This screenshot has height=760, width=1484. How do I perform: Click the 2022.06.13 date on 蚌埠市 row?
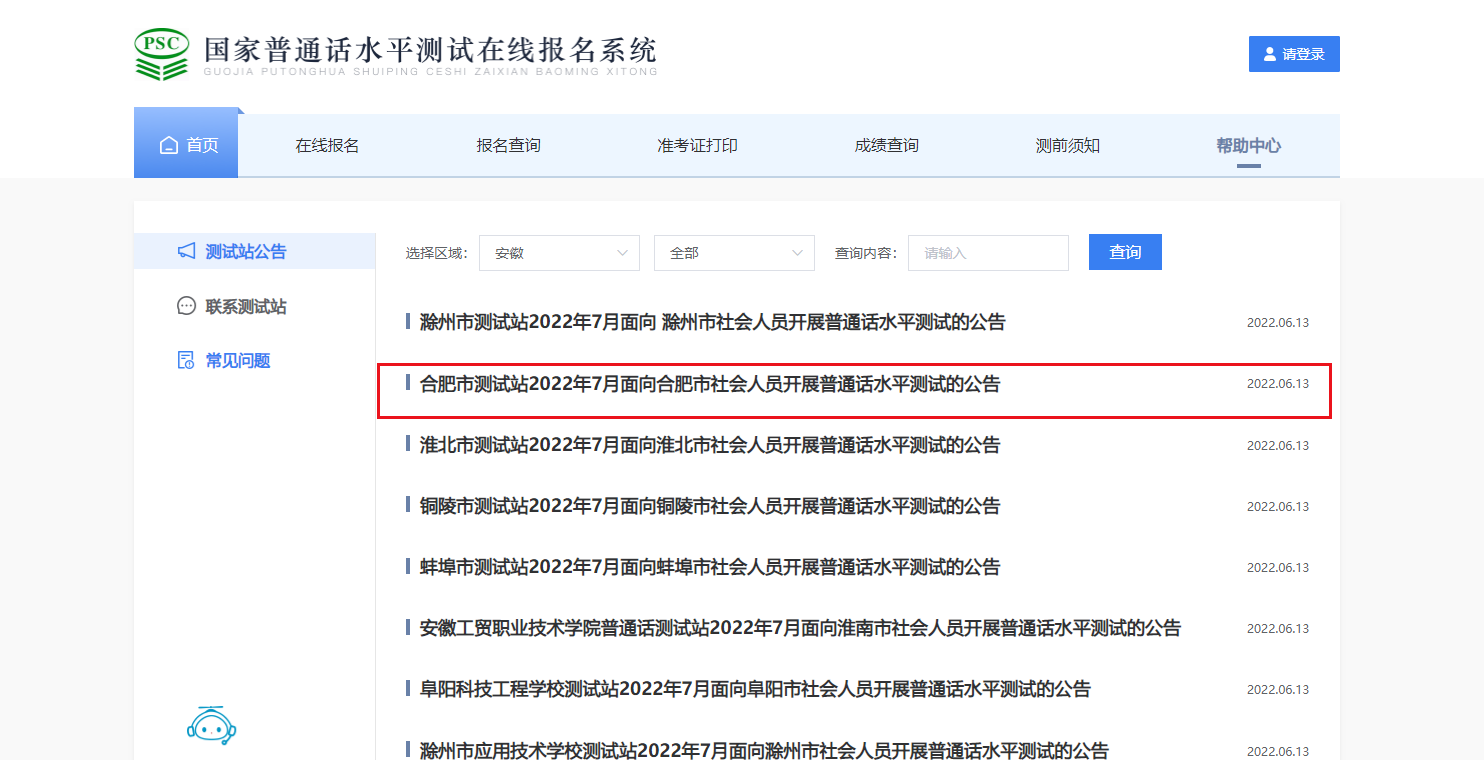click(1278, 568)
